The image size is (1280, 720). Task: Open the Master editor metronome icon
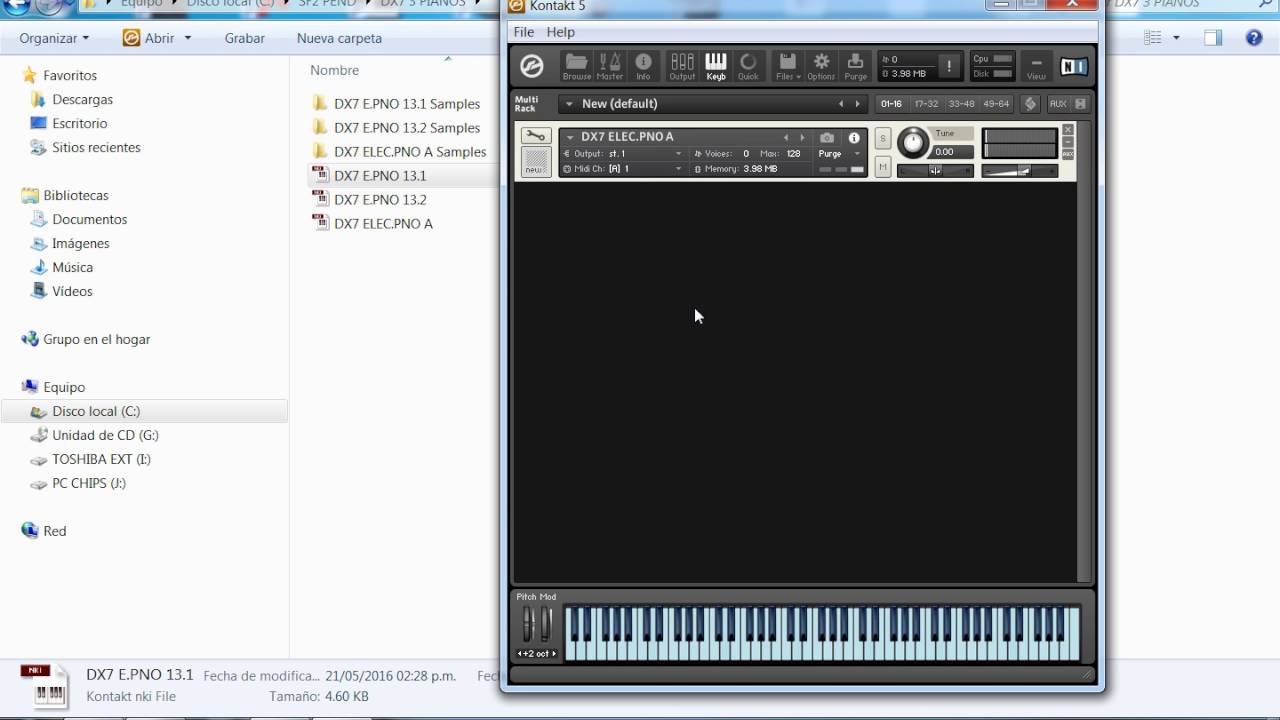coord(610,66)
